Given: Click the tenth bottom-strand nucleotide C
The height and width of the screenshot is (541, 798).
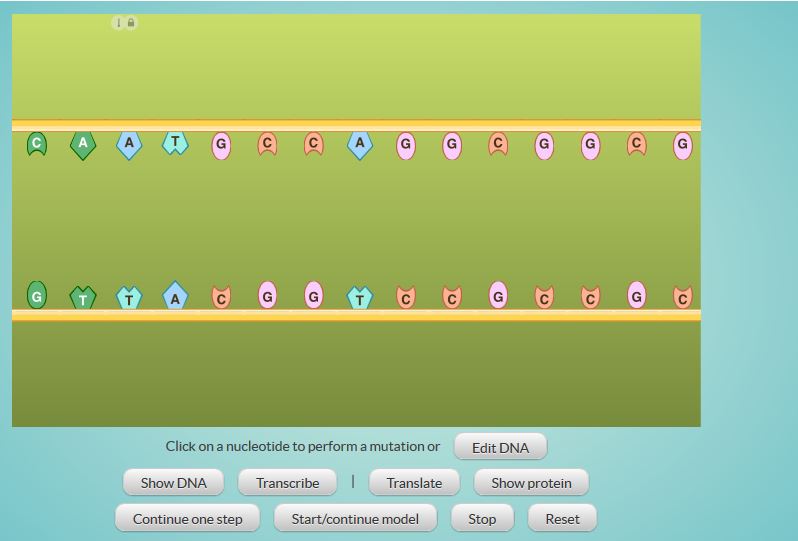Looking at the screenshot, I should pyautogui.click(x=452, y=298).
